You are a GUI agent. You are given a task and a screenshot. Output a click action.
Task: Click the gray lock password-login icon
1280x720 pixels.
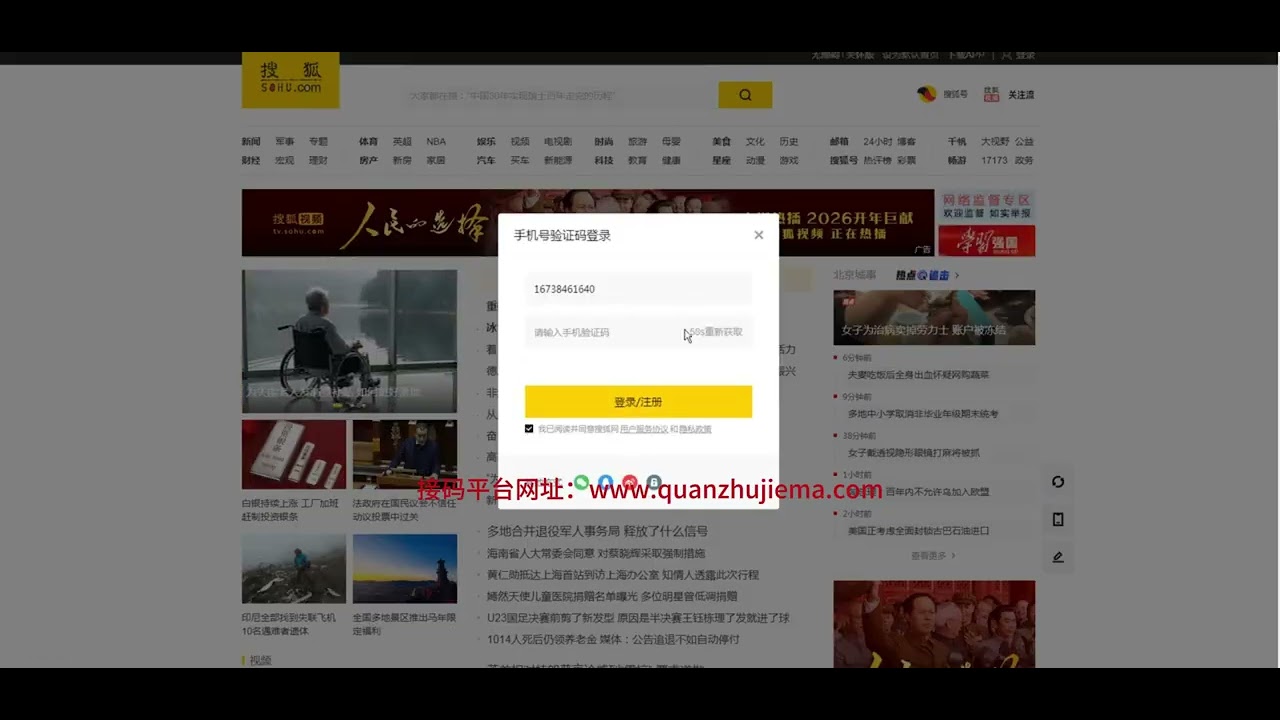coord(654,483)
